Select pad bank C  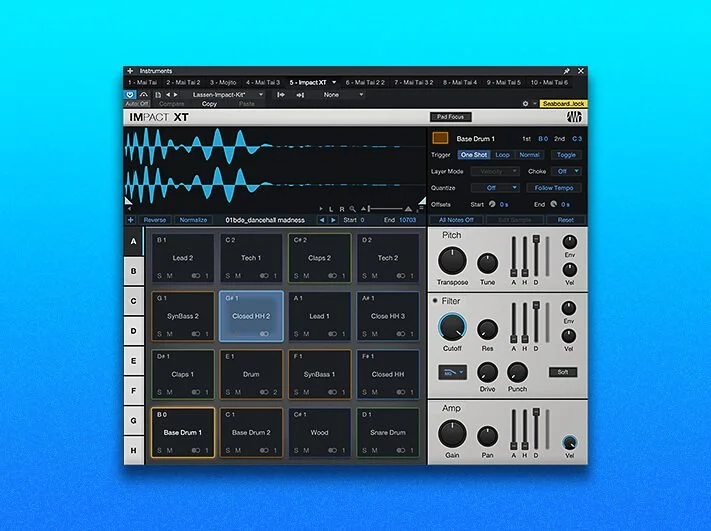133,301
